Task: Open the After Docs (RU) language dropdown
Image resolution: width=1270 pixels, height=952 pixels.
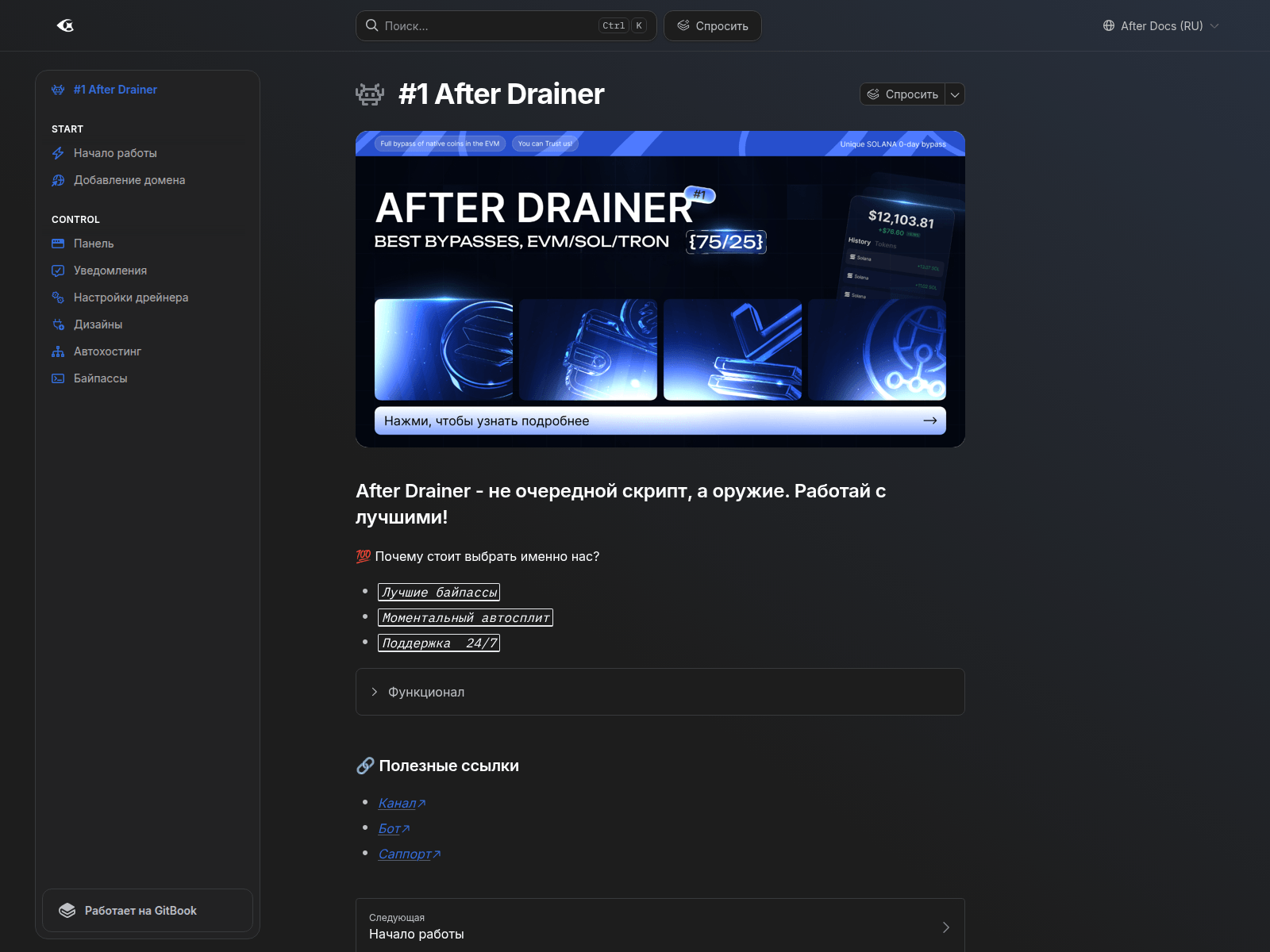Action: [1160, 25]
